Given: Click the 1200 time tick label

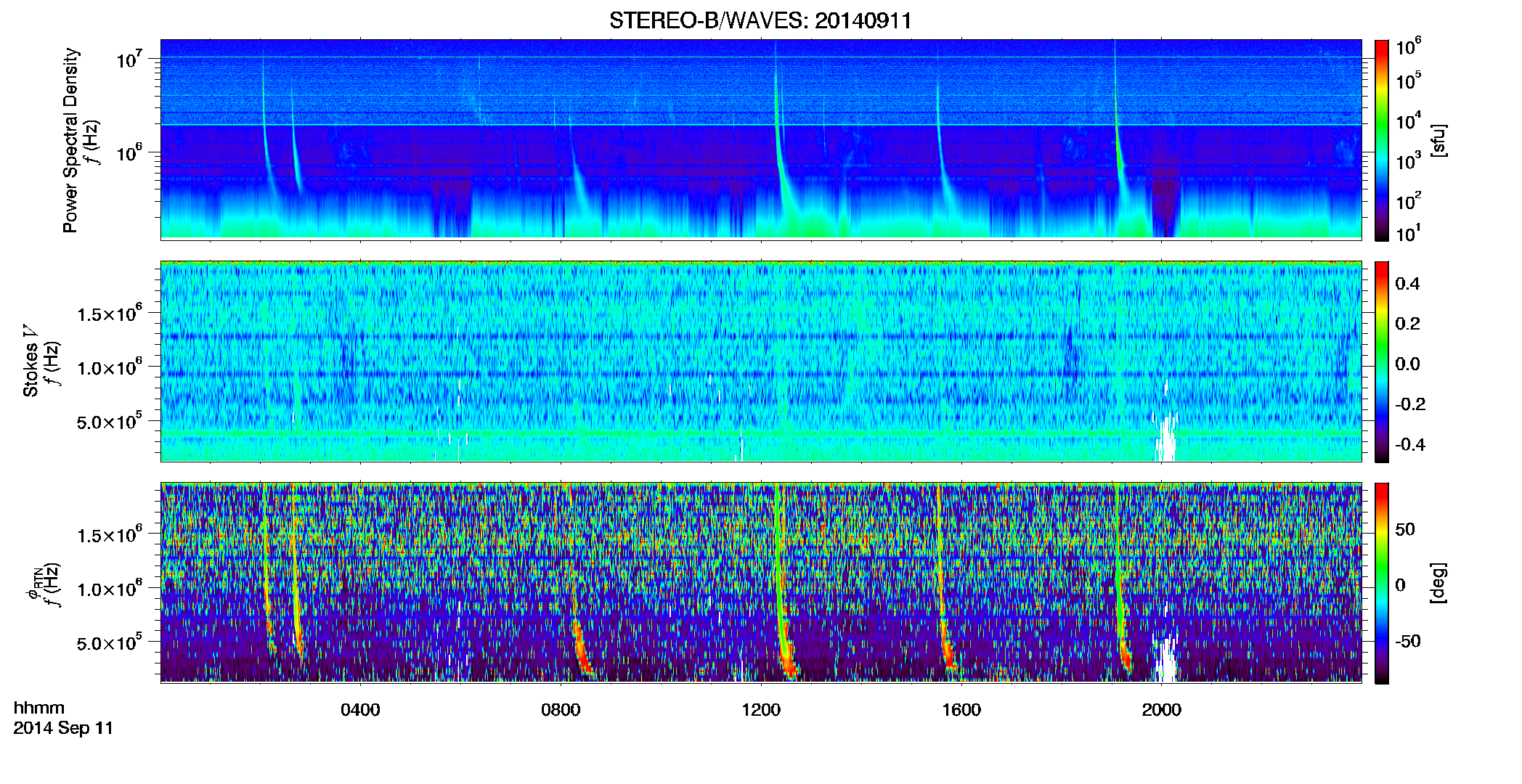Looking at the screenshot, I should coord(761,710).
